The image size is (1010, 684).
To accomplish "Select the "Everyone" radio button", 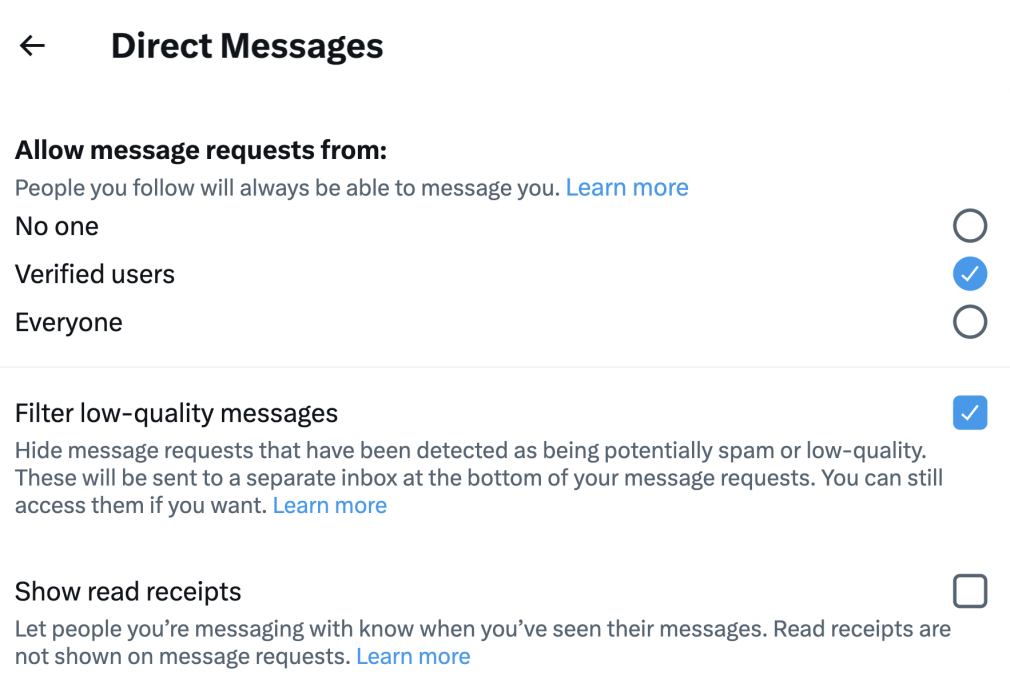I will tap(970, 322).
